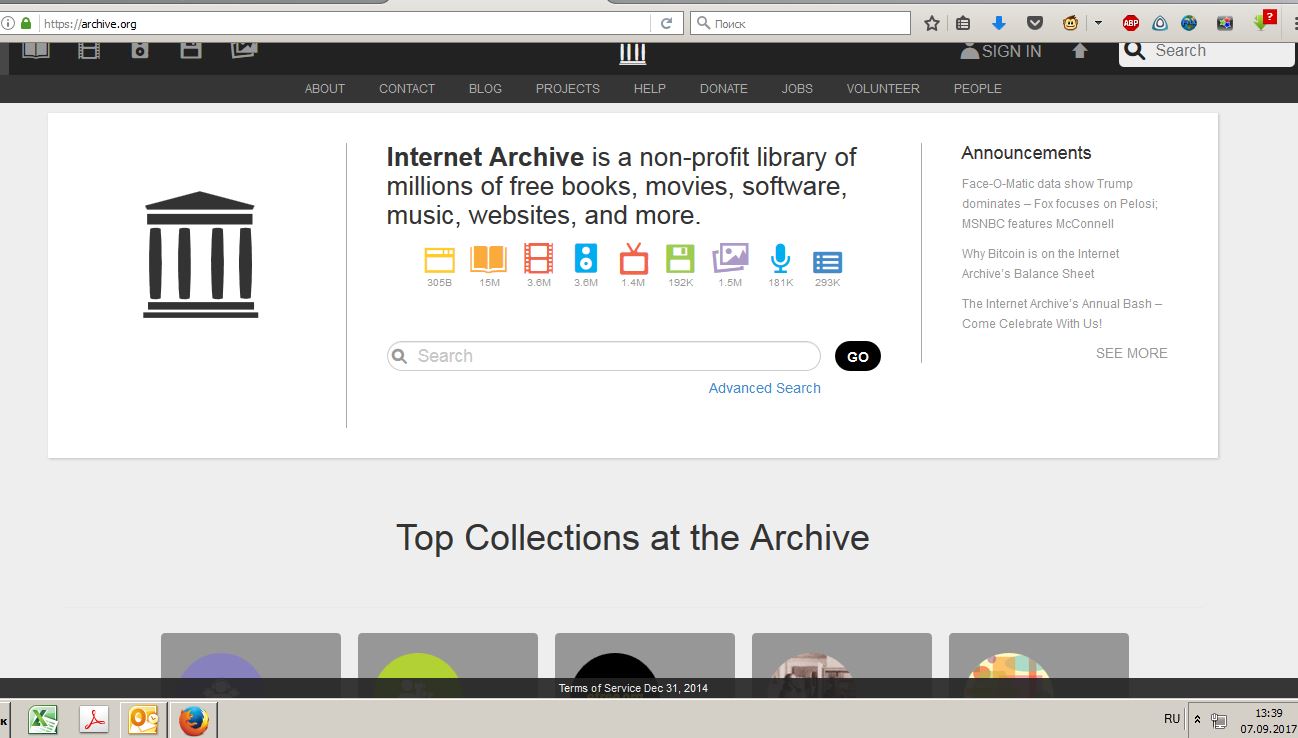Open Adobe Reader from the taskbar

pos(94,719)
